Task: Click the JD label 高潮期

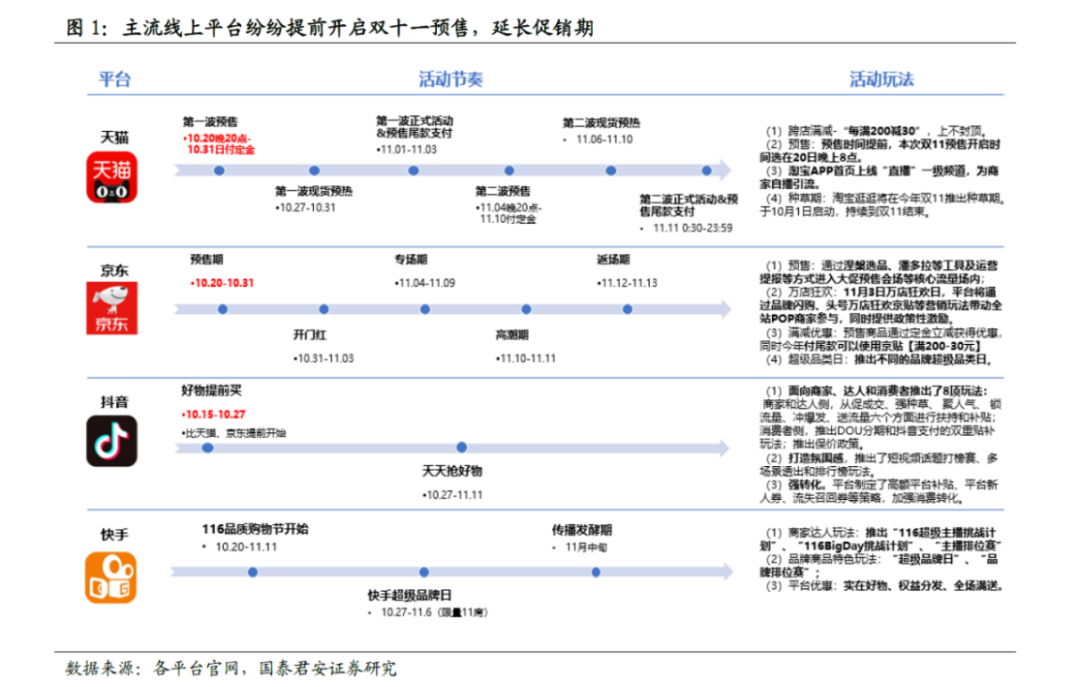Action: coord(512,335)
